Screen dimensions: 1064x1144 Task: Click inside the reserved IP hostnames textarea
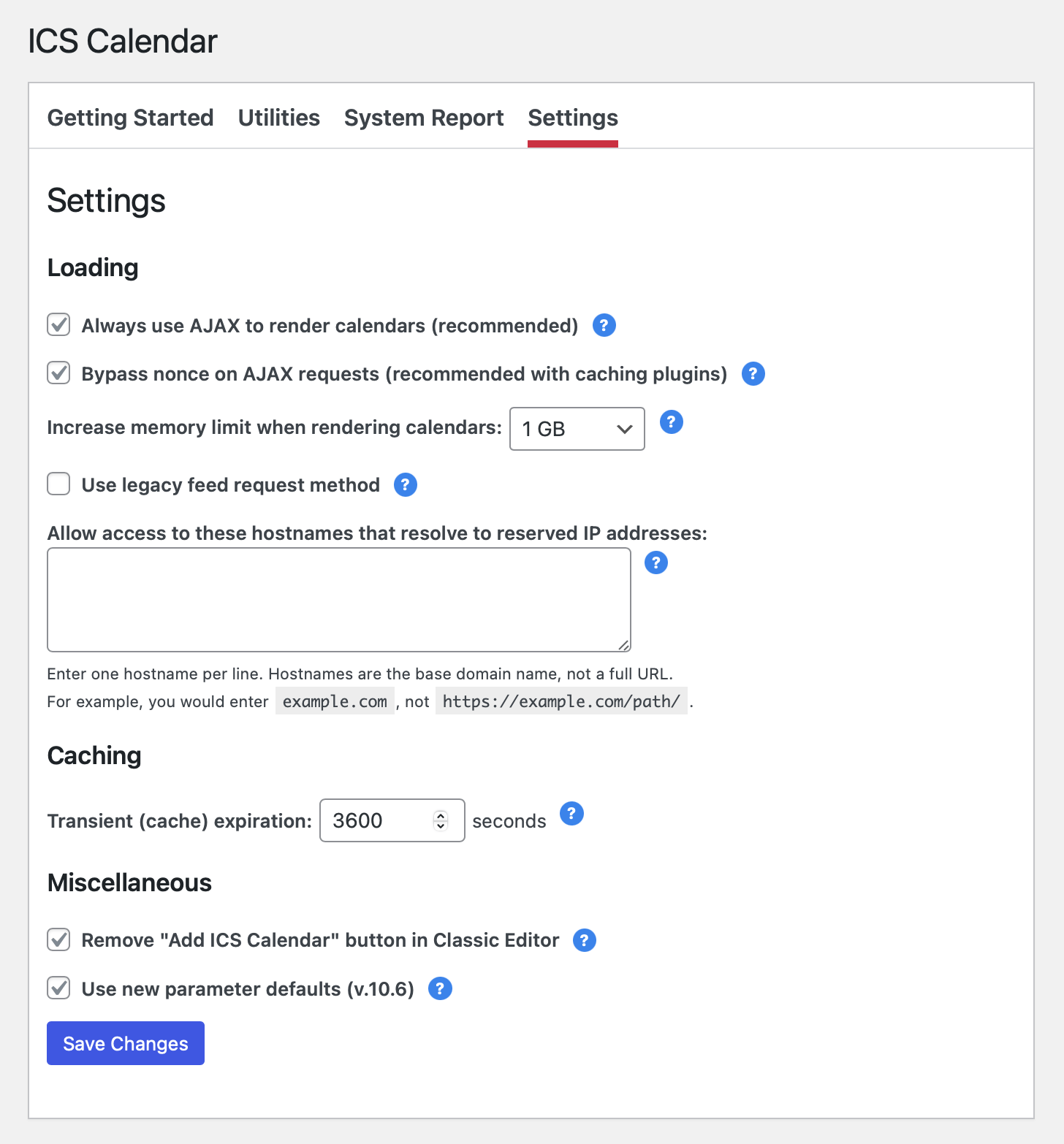(338, 599)
